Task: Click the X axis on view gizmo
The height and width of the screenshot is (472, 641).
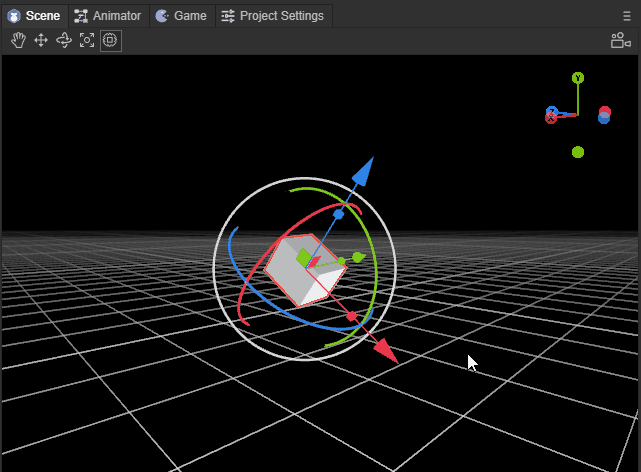Action: (x=551, y=118)
